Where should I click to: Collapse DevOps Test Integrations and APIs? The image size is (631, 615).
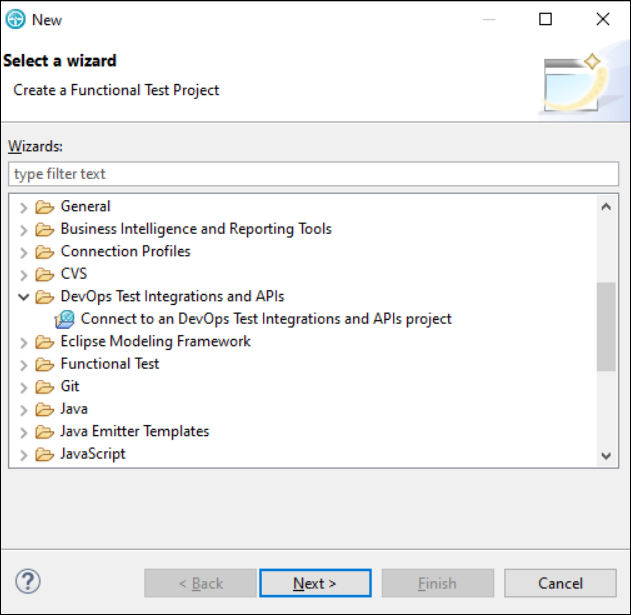(24, 297)
